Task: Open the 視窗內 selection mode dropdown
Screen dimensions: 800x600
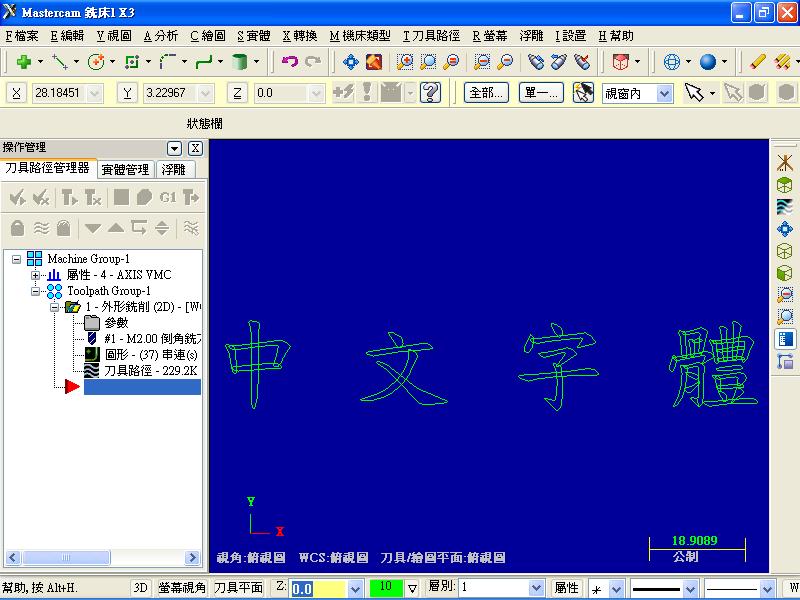Action: [664, 94]
